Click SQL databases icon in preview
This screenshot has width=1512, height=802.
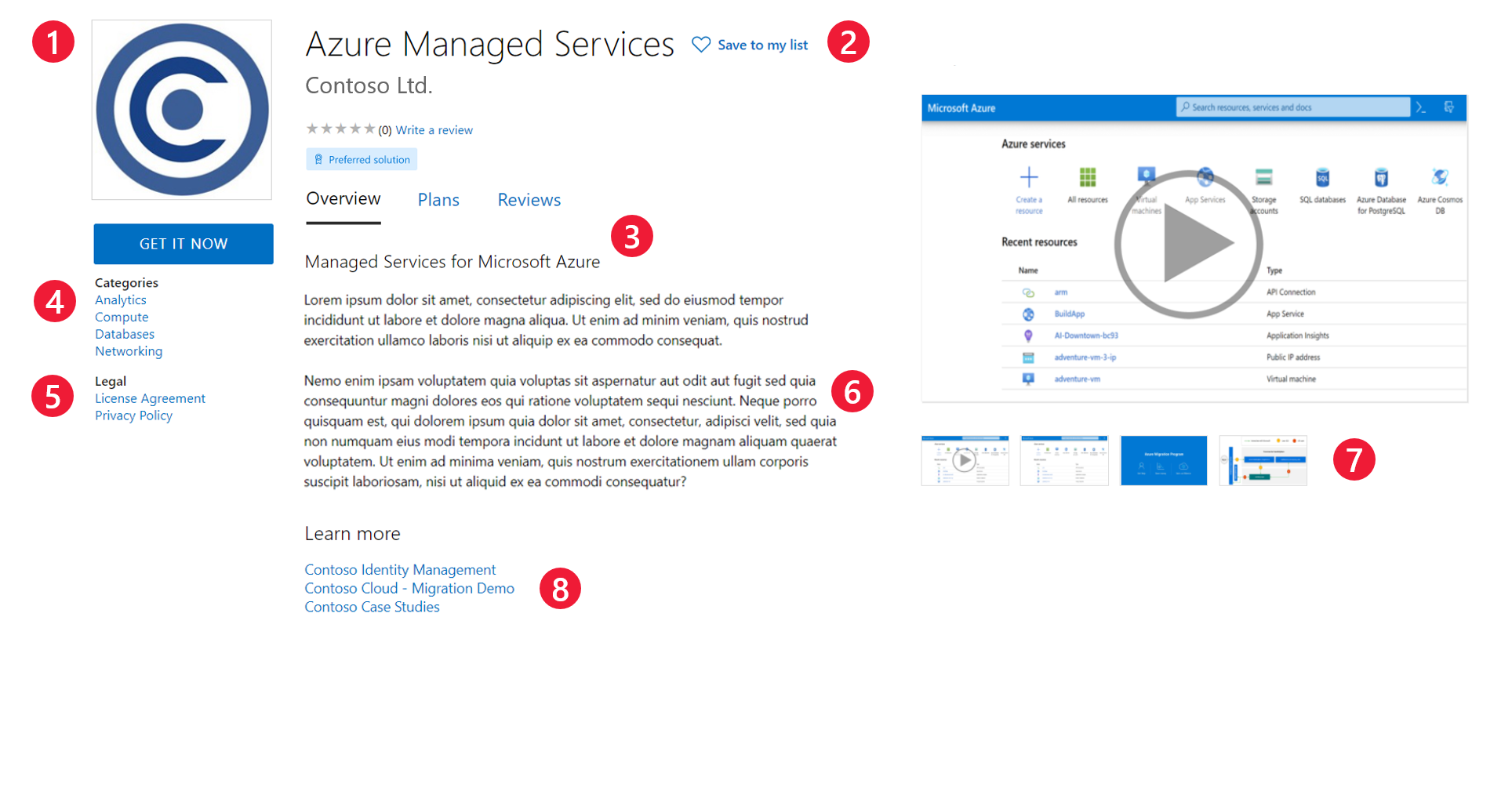[x=1322, y=177]
